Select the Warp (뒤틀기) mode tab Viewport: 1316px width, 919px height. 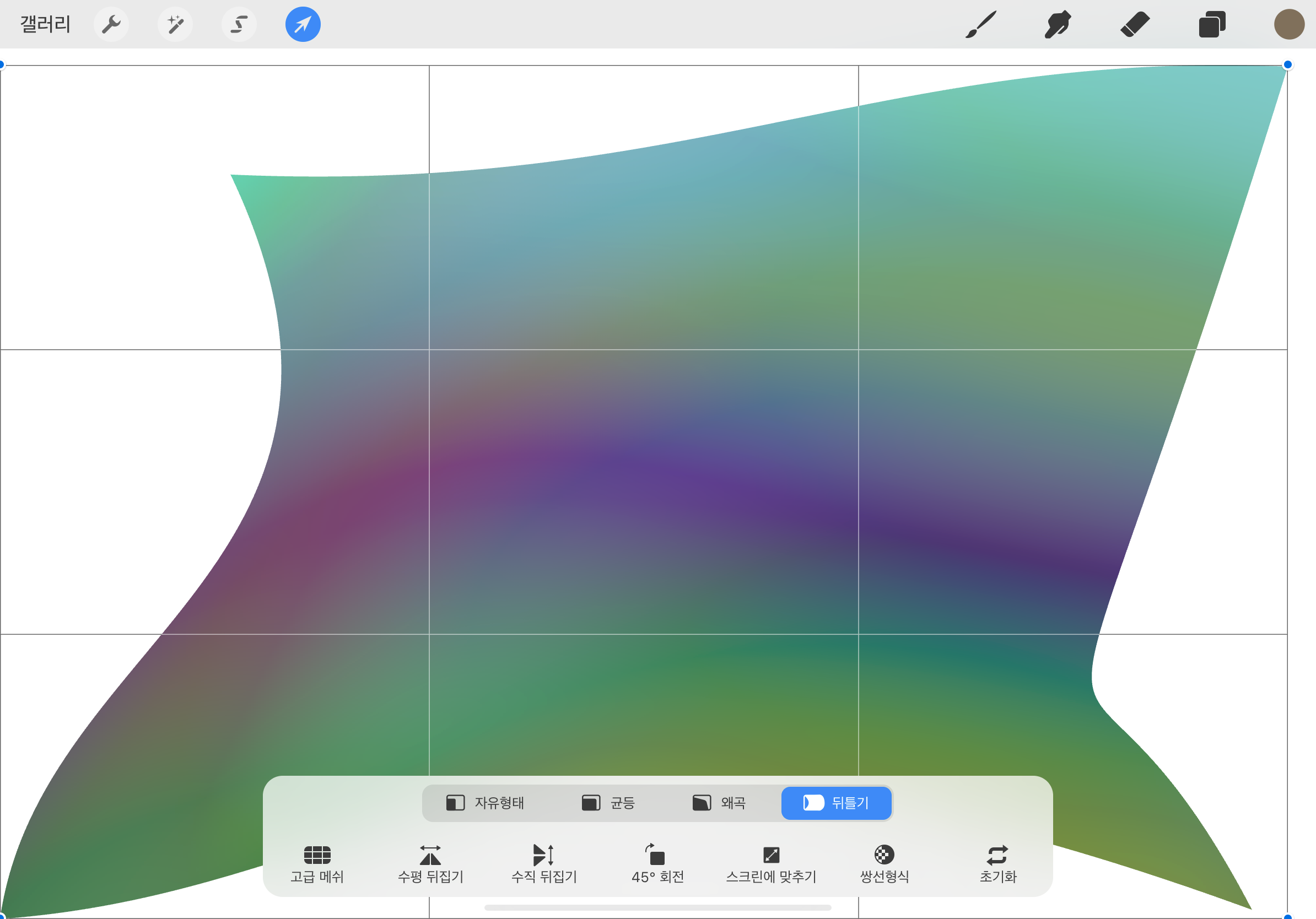click(836, 803)
